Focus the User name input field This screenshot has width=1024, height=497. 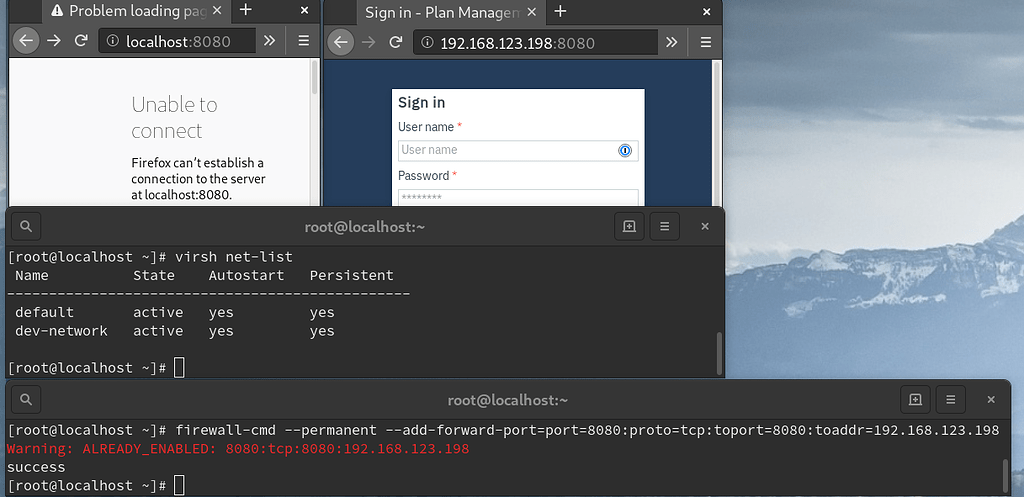click(508, 150)
